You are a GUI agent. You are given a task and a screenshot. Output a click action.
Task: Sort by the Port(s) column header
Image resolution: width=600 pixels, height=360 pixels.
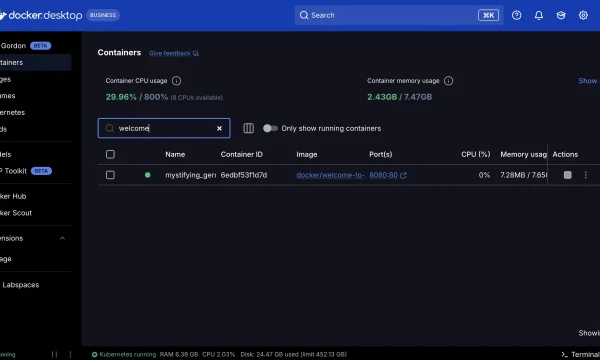(380, 154)
